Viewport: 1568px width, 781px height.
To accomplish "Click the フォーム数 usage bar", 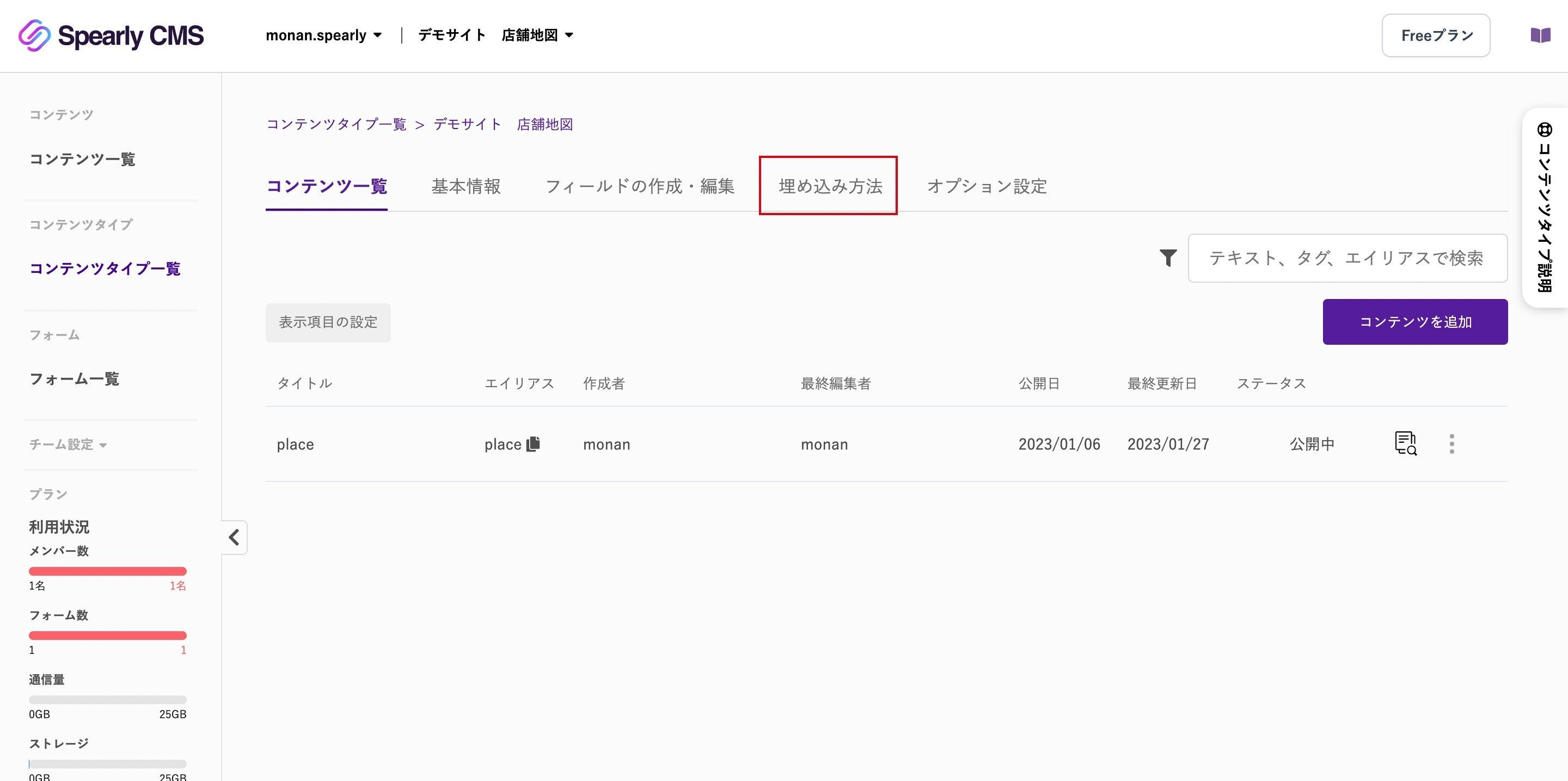I will [108, 636].
